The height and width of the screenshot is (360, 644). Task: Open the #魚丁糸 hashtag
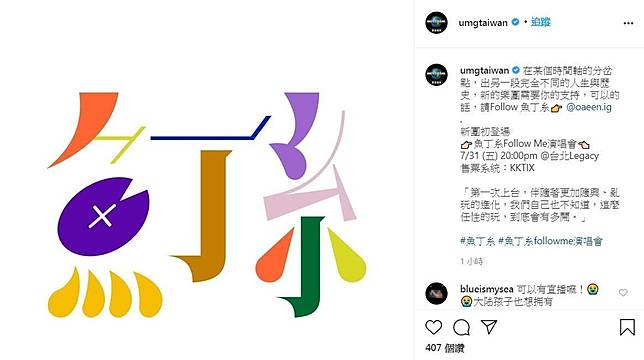click(x=477, y=241)
